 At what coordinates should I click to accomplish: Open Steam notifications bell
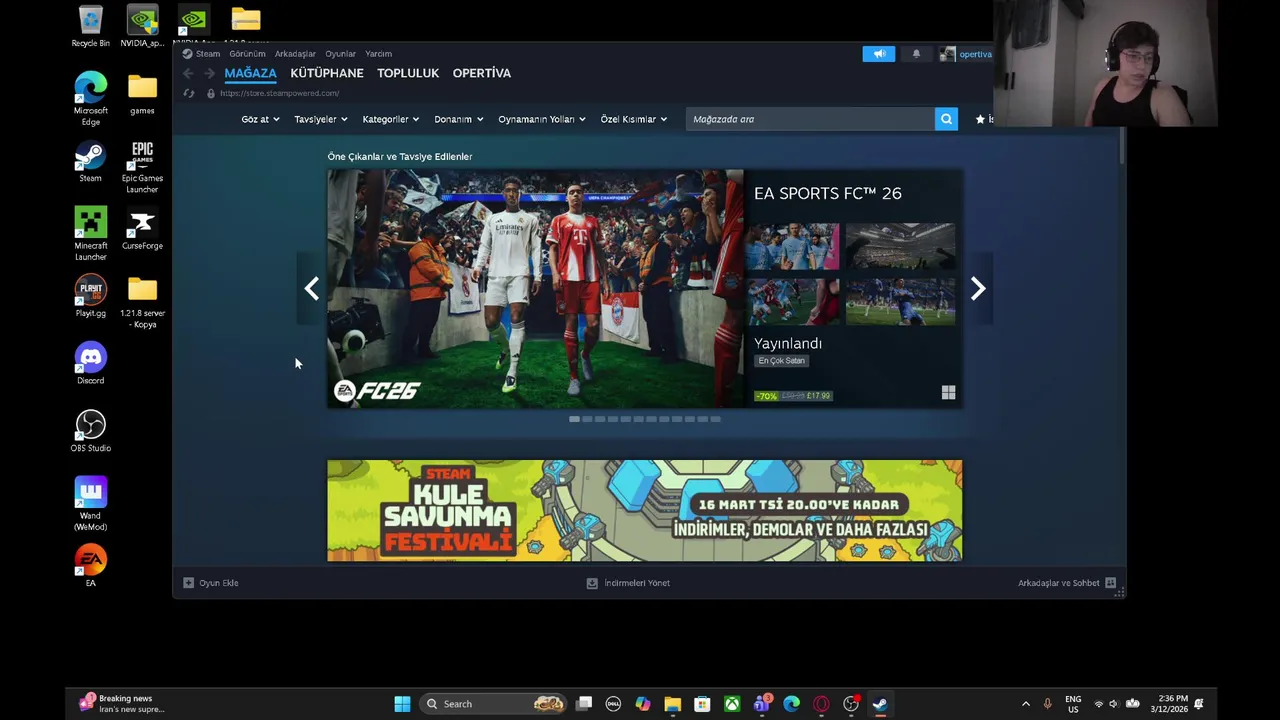[916, 54]
